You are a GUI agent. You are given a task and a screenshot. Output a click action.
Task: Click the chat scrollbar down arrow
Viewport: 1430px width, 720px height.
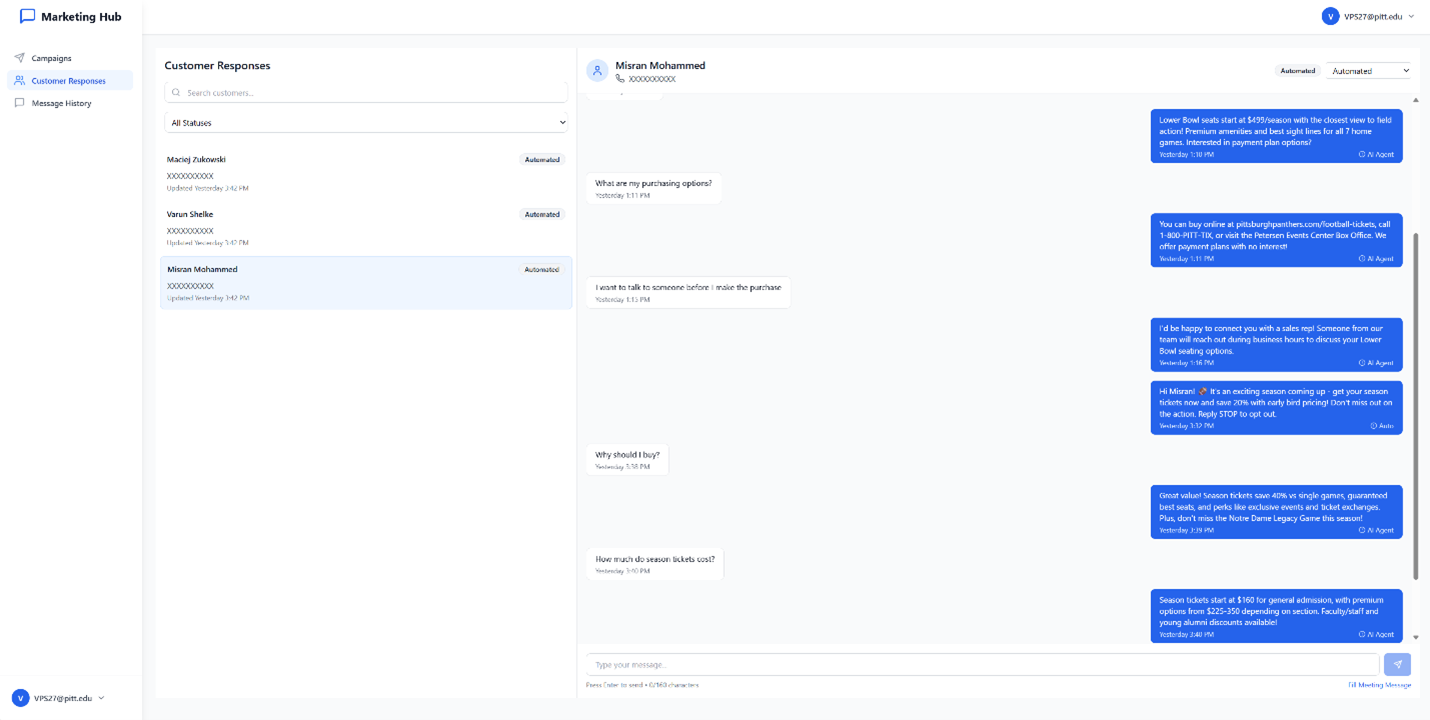coord(1416,637)
